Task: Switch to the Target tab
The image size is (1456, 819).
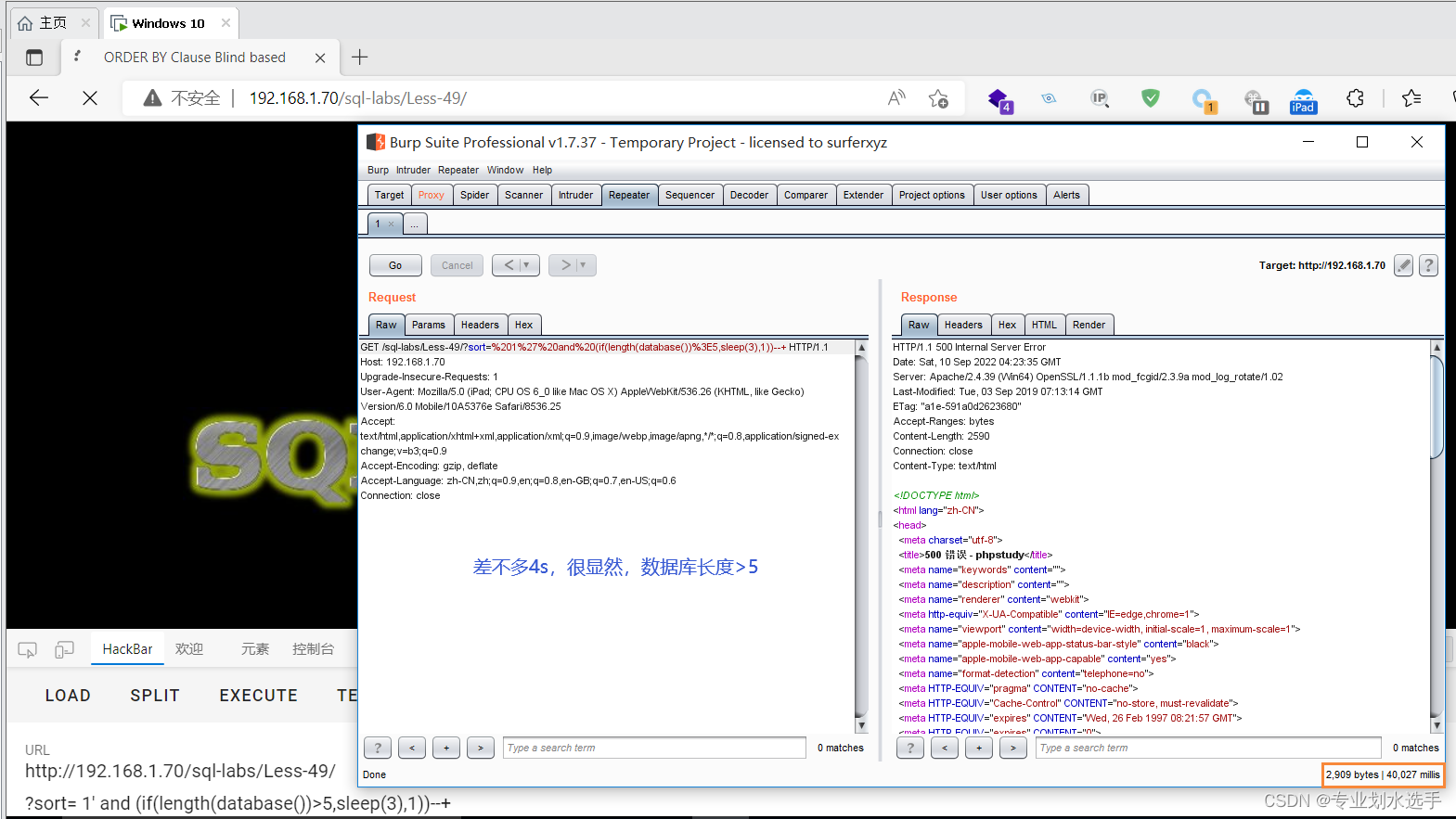Action: (x=389, y=195)
